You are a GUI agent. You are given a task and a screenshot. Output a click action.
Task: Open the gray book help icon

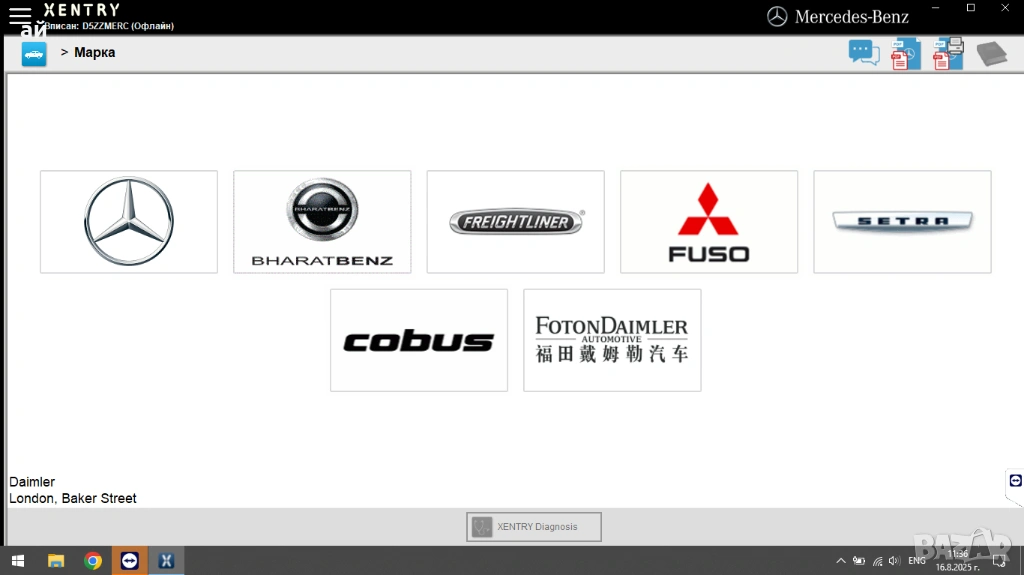(991, 54)
